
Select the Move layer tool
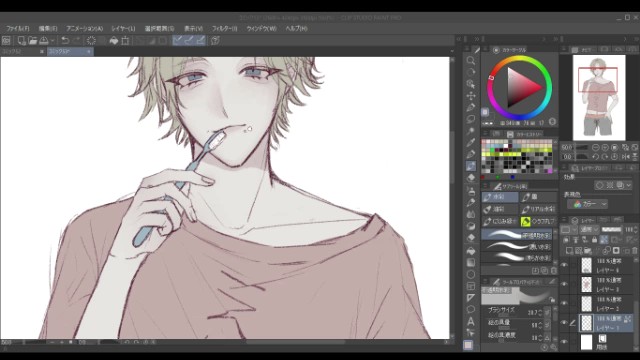click(471, 96)
